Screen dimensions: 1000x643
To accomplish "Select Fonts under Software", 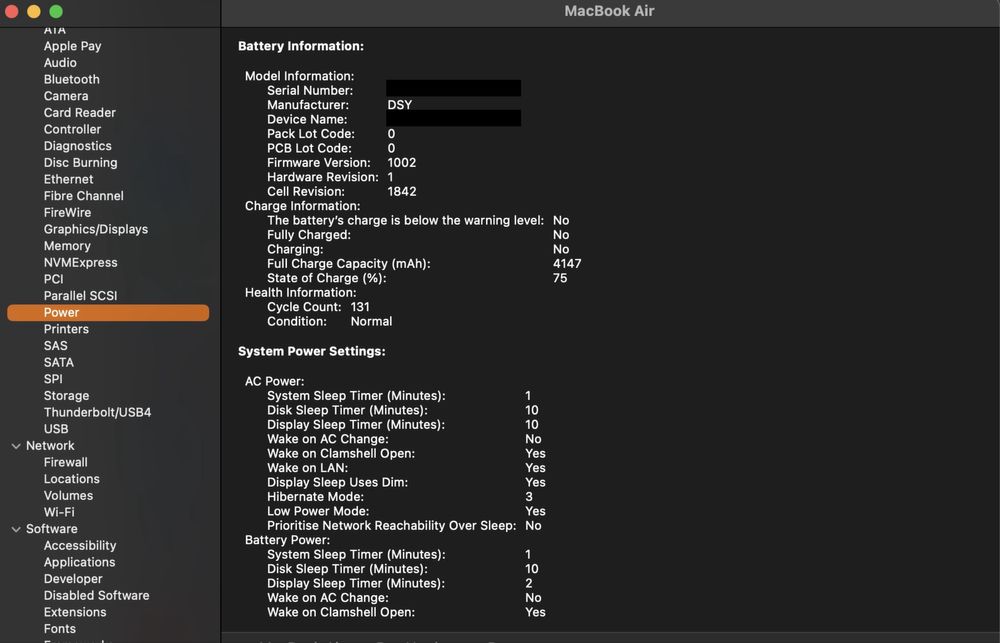I will [59, 628].
